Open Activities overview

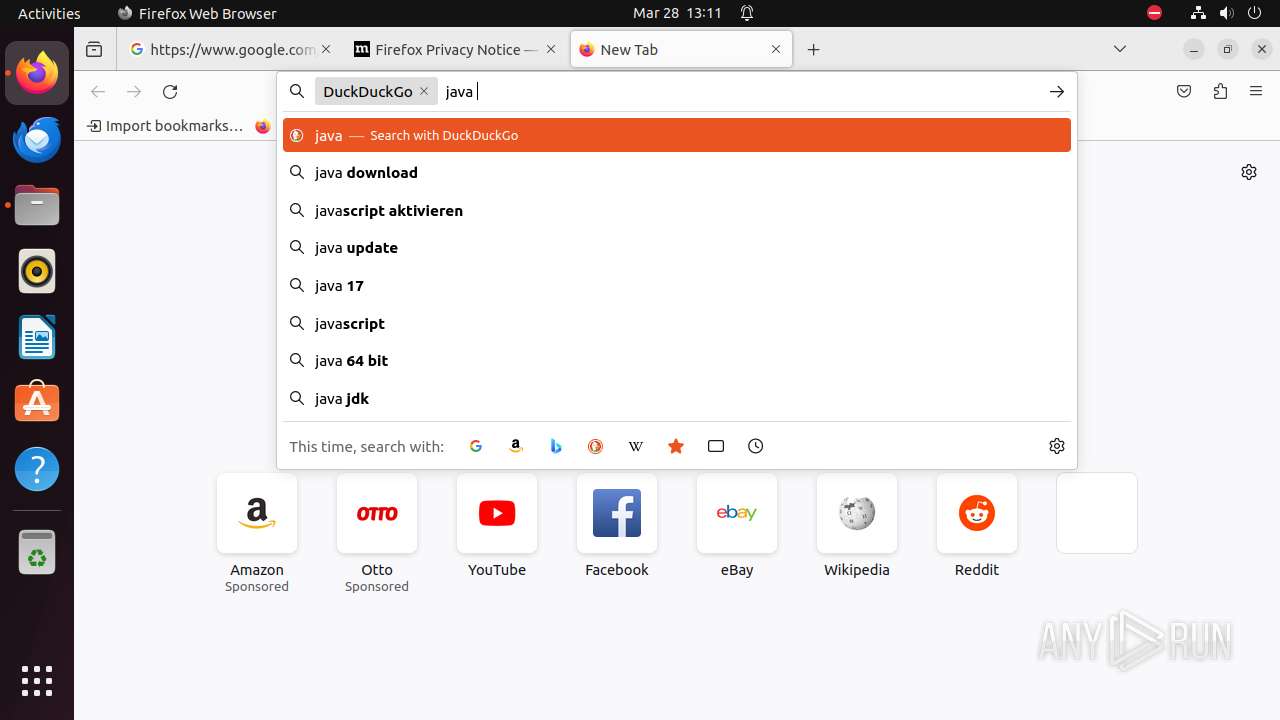(x=49, y=13)
